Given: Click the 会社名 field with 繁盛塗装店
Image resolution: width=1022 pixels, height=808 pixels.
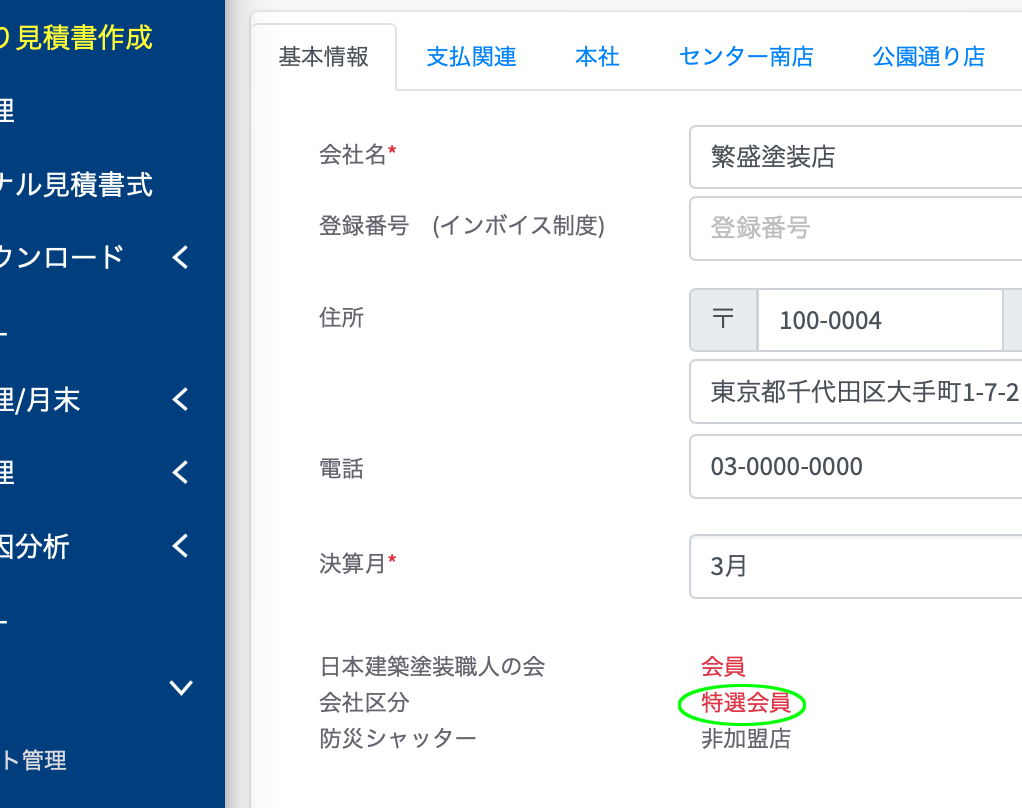Looking at the screenshot, I should [x=856, y=157].
